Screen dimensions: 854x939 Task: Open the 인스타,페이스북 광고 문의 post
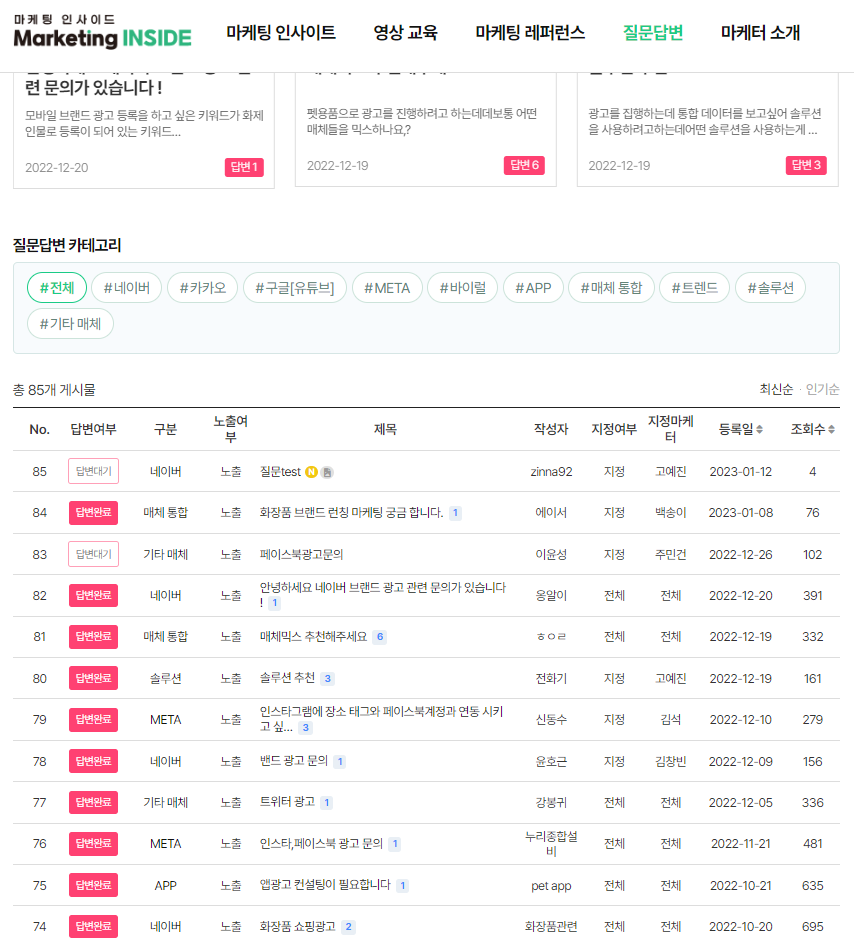tap(321, 844)
